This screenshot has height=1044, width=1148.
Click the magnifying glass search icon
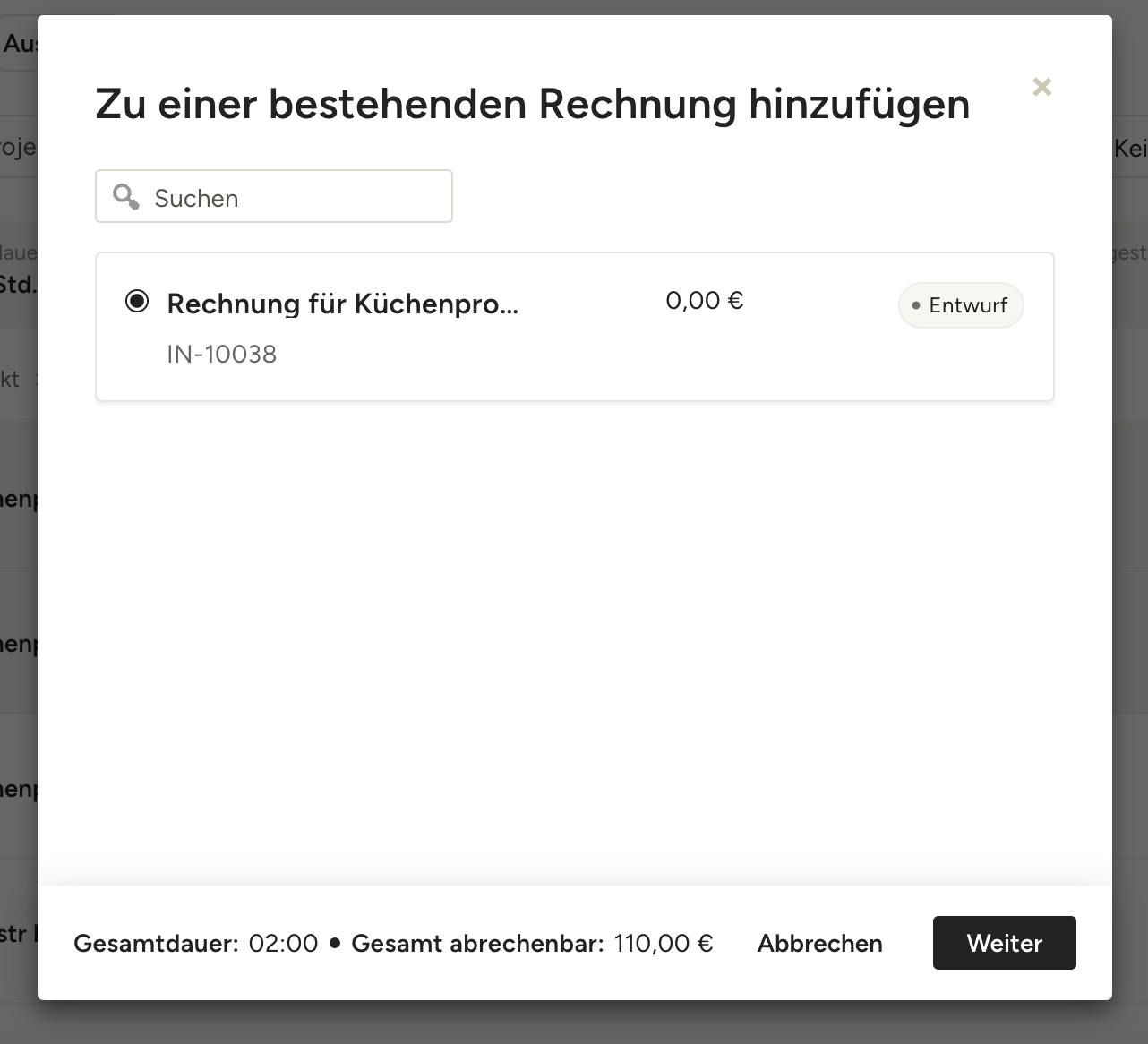tap(126, 197)
